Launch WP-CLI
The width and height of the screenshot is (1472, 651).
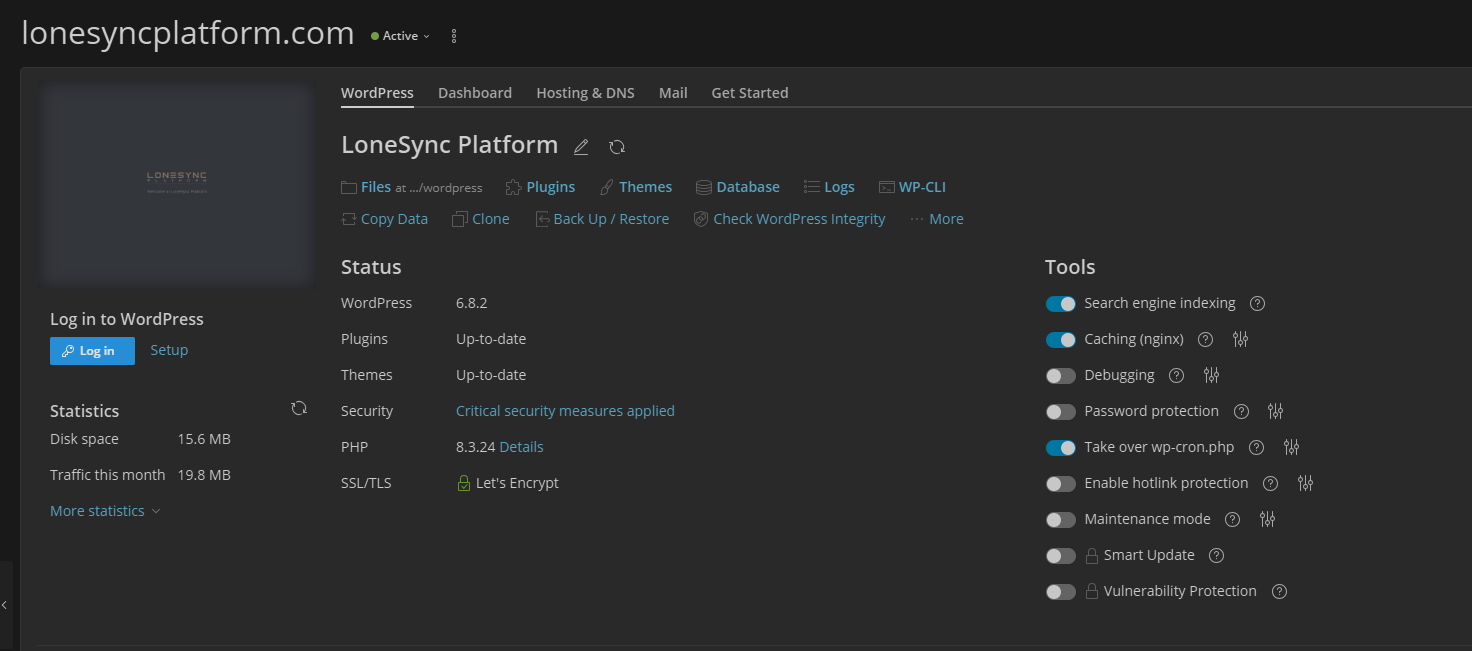[912, 187]
